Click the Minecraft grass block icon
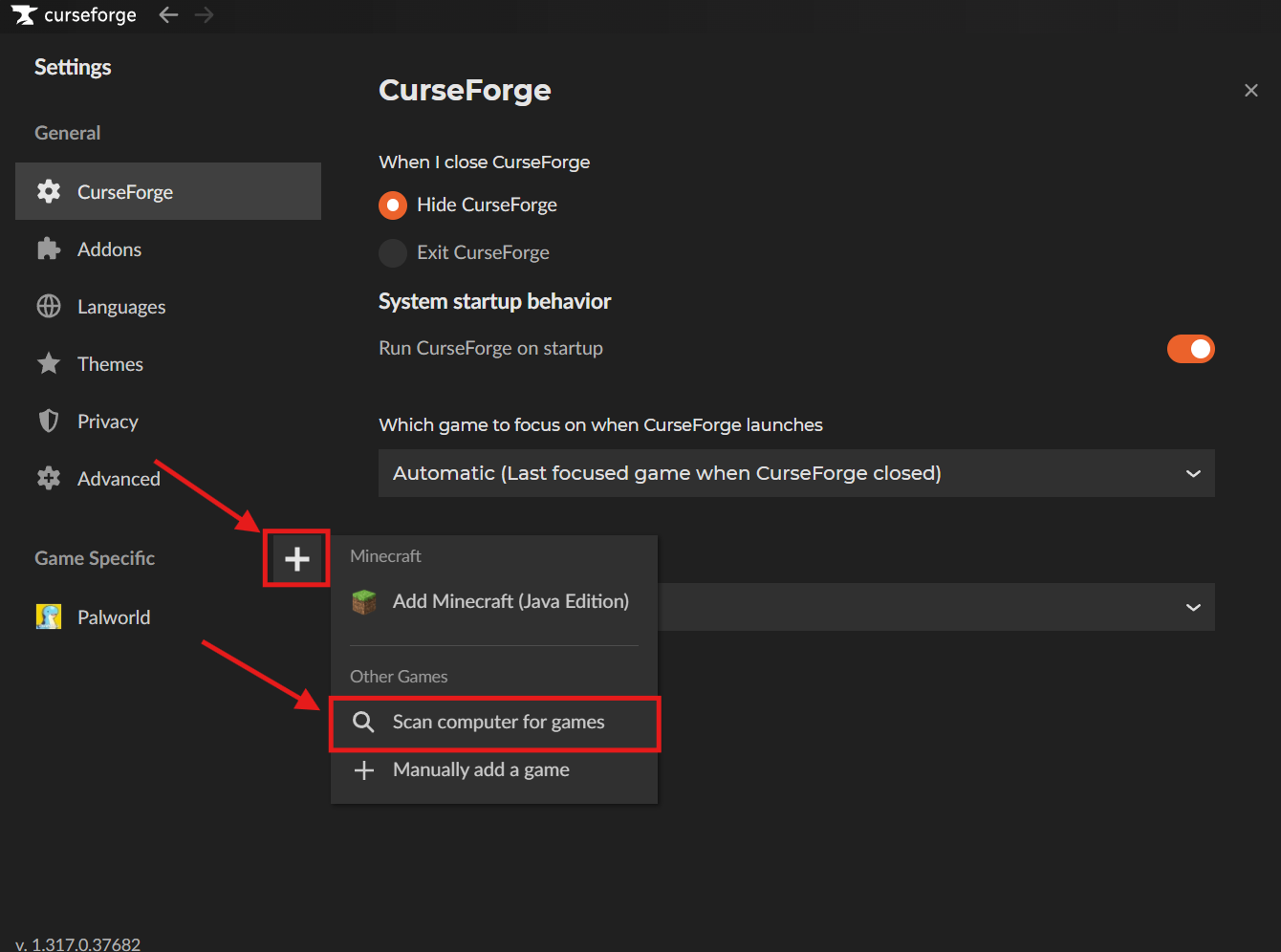 click(x=364, y=601)
